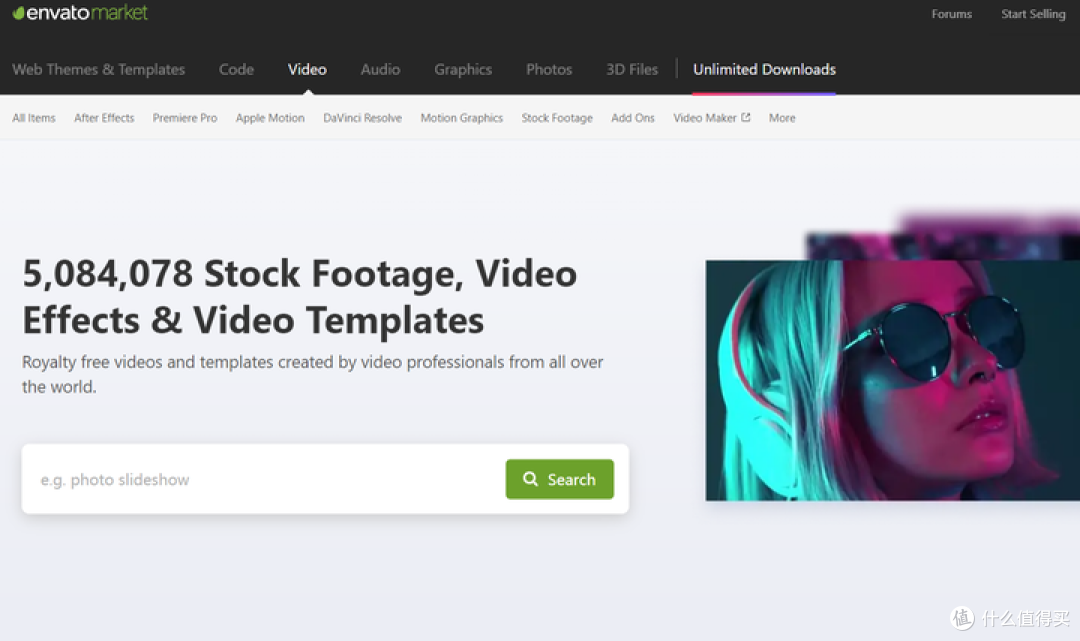Expand the More subcategory menu
Screen dimensions: 1080x641
pyautogui.click(x=782, y=118)
